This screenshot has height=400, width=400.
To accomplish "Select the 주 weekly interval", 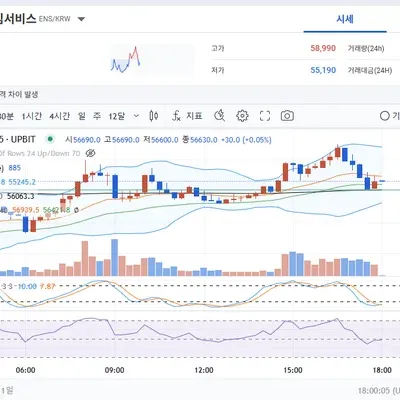I will click(97, 116).
